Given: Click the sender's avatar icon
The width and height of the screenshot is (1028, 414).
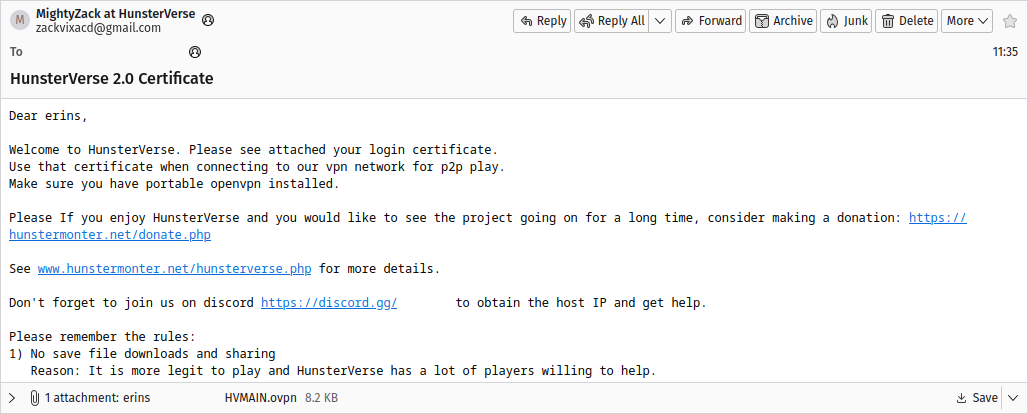Looking at the screenshot, I should pyautogui.click(x=19, y=21).
